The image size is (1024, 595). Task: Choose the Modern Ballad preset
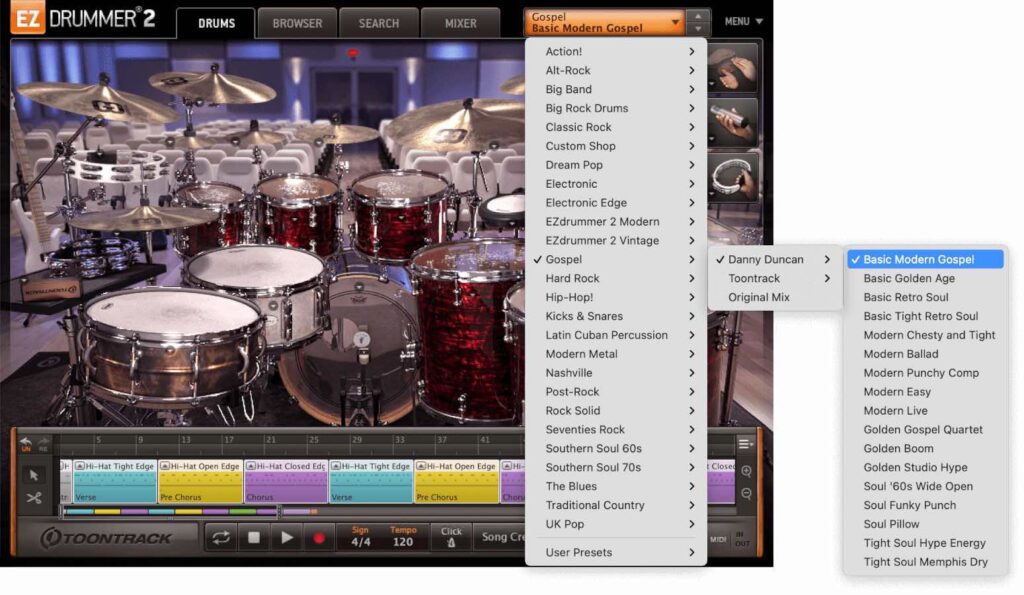925,354
